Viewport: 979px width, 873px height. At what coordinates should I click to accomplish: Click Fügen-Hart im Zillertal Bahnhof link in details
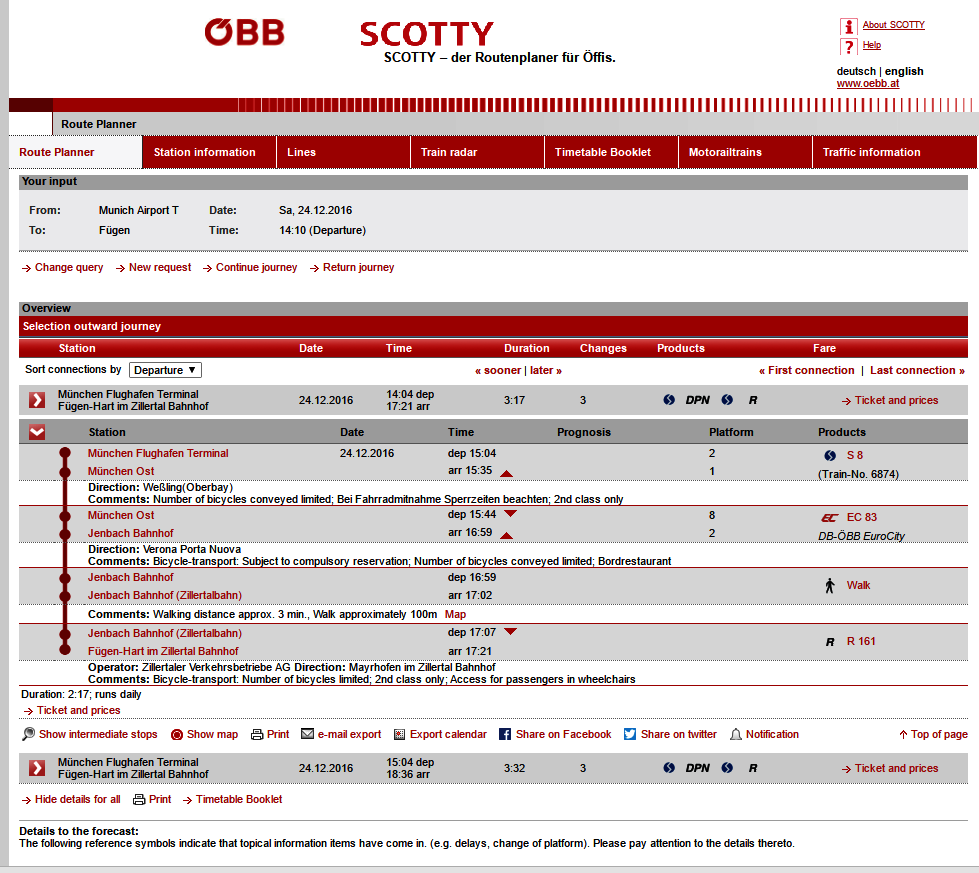pyautogui.click(x=163, y=651)
